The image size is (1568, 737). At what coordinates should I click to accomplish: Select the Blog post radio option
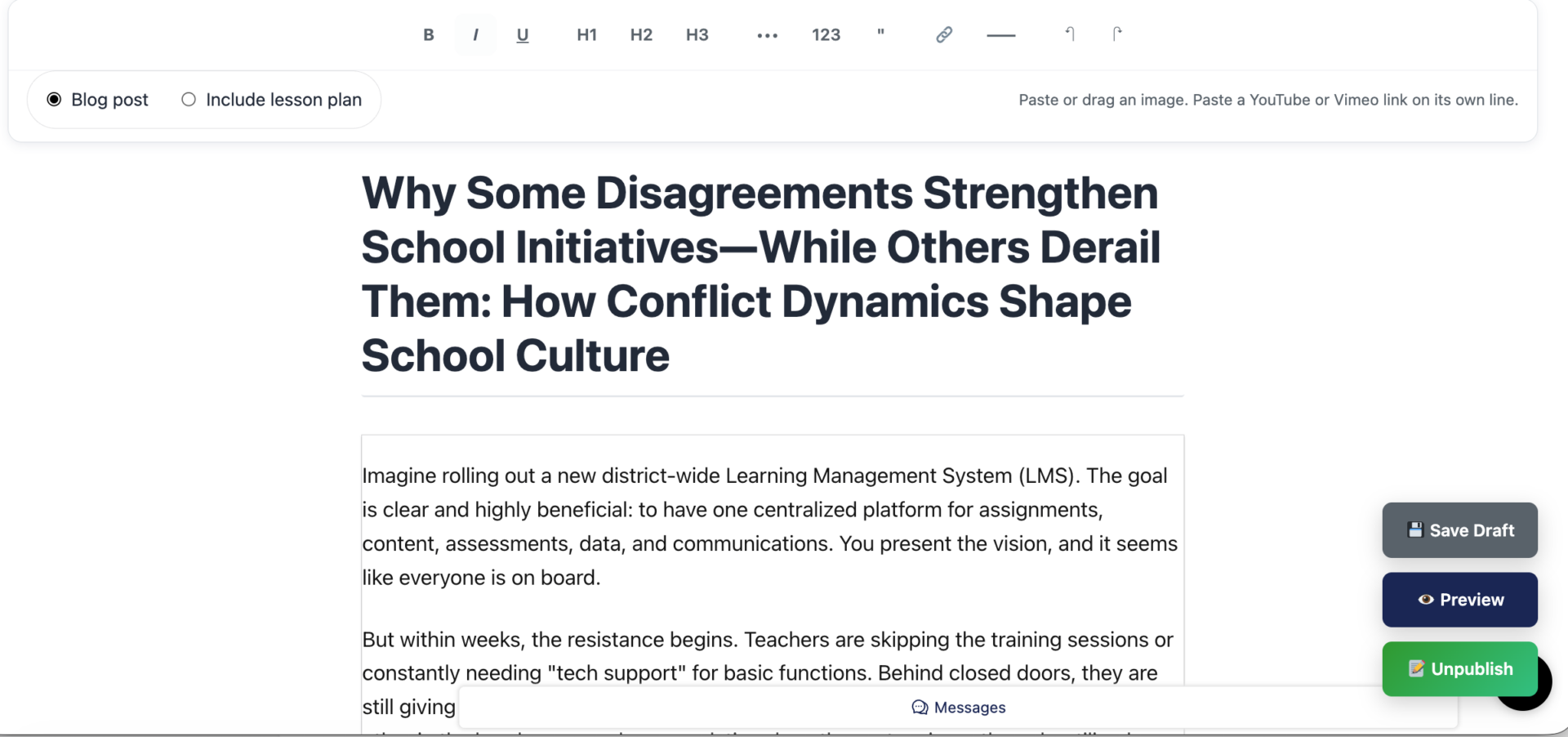click(x=54, y=100)
